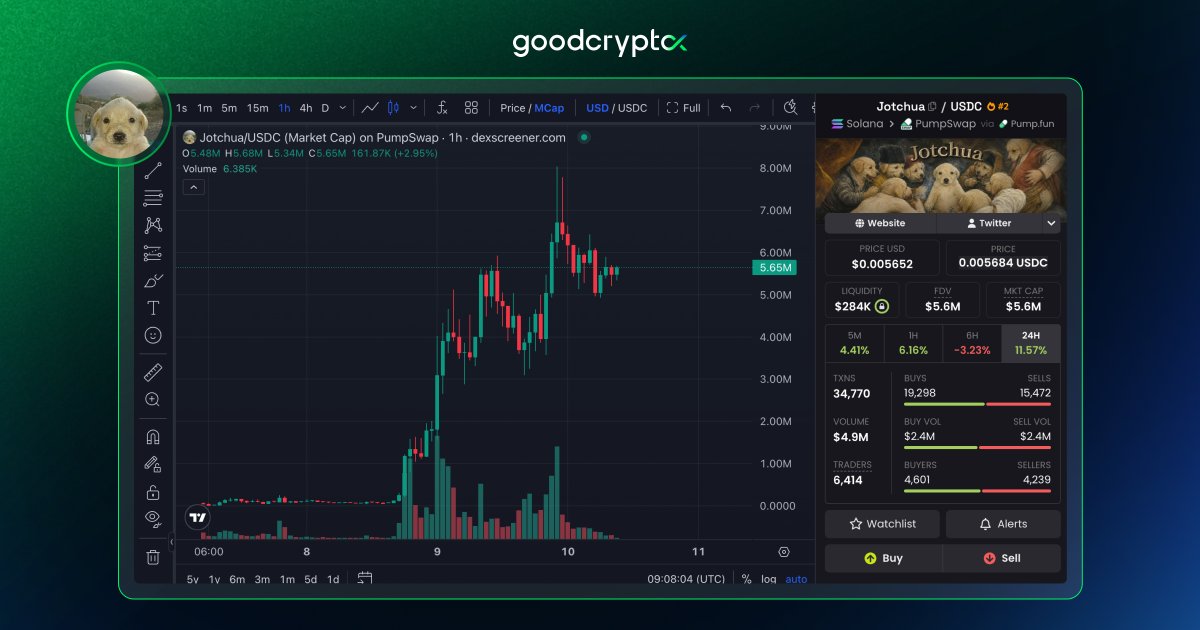The height and width of the screenshot is (630, 1200).
Task: Redo the chart action
Action: click(x=755, y=108)
